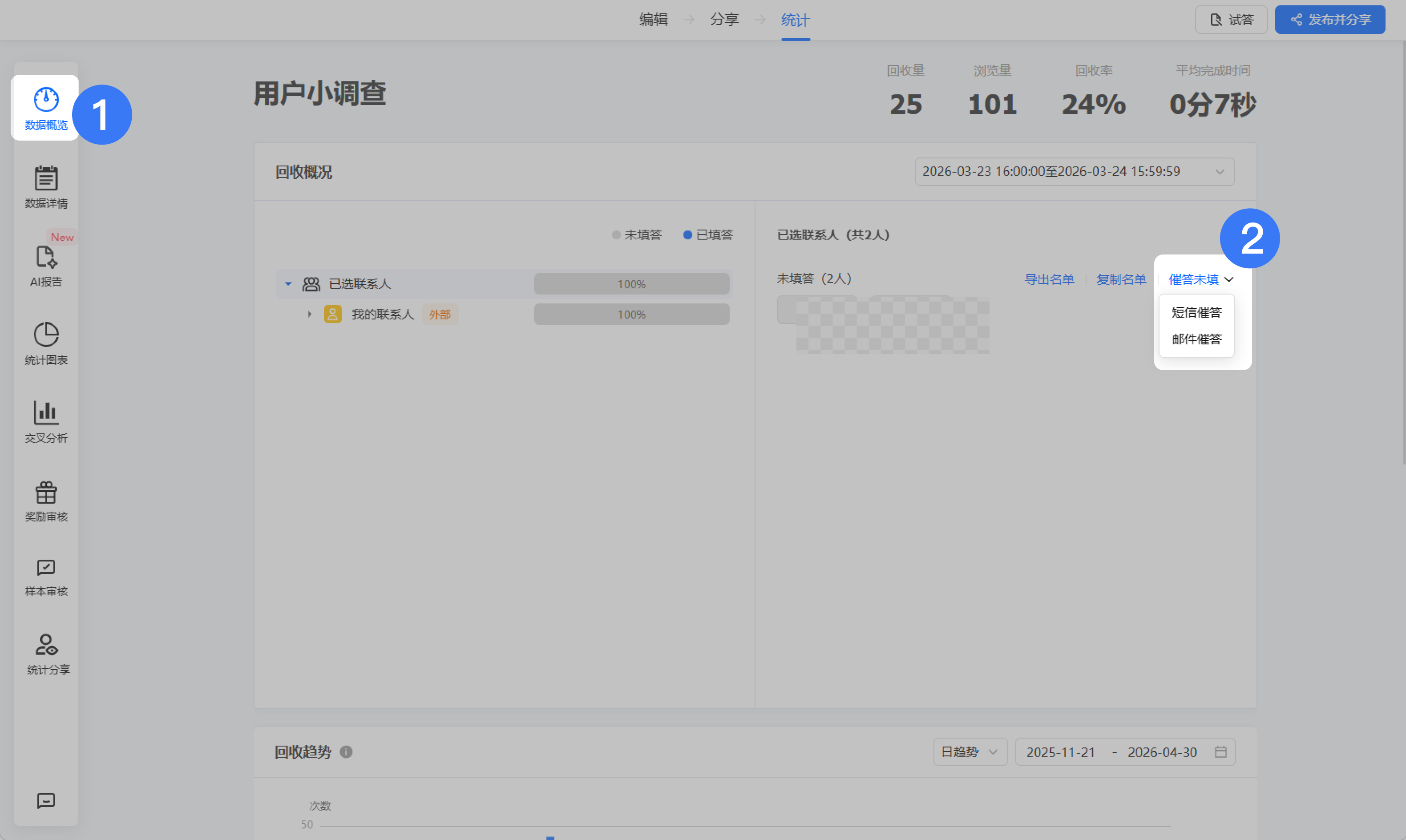Viewport: 1406px width, 840px height.
Task: Click the start date 2025-11-21 field
Action: click(x=1060, y=752)
